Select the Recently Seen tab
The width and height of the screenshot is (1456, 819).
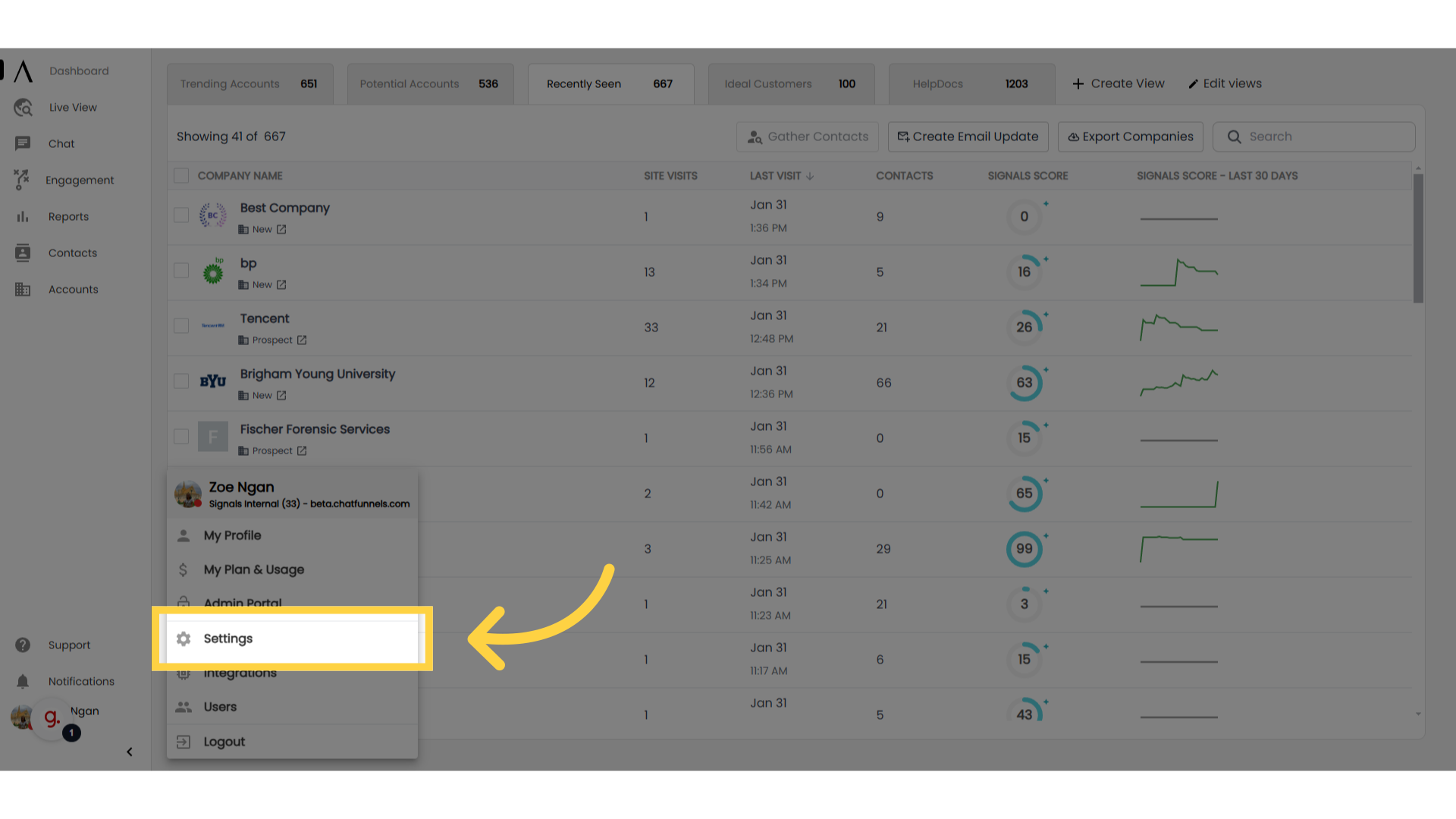[x=610, y=83]
